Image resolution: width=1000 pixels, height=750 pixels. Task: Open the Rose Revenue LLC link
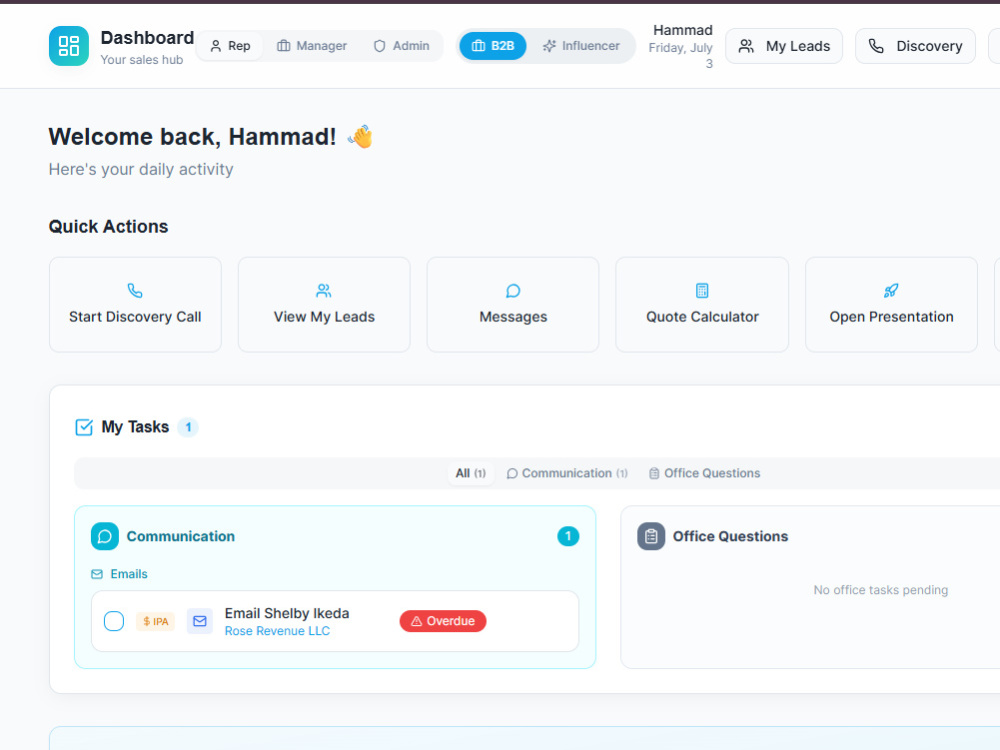(277, 631)
